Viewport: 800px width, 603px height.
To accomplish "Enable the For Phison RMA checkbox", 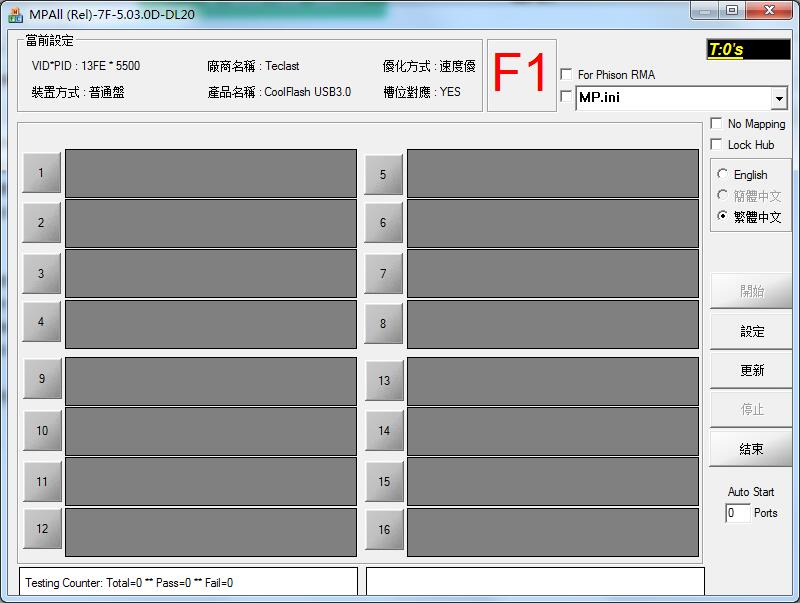I will coord(567,75).
